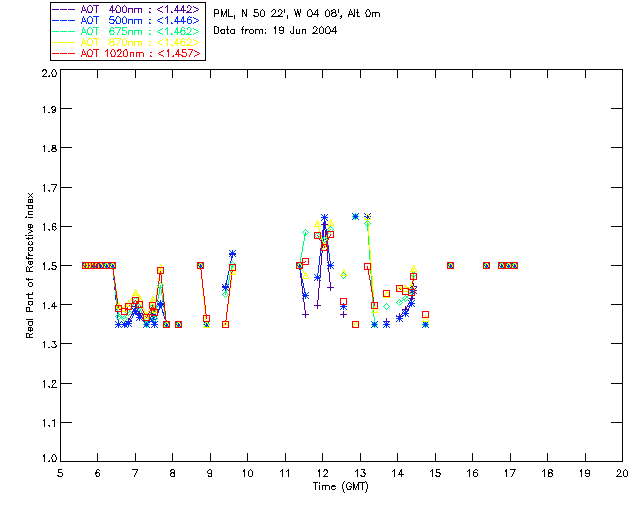640x512 pixels.
Task: Click the 19 x-axis tick label
Action: 585,473
